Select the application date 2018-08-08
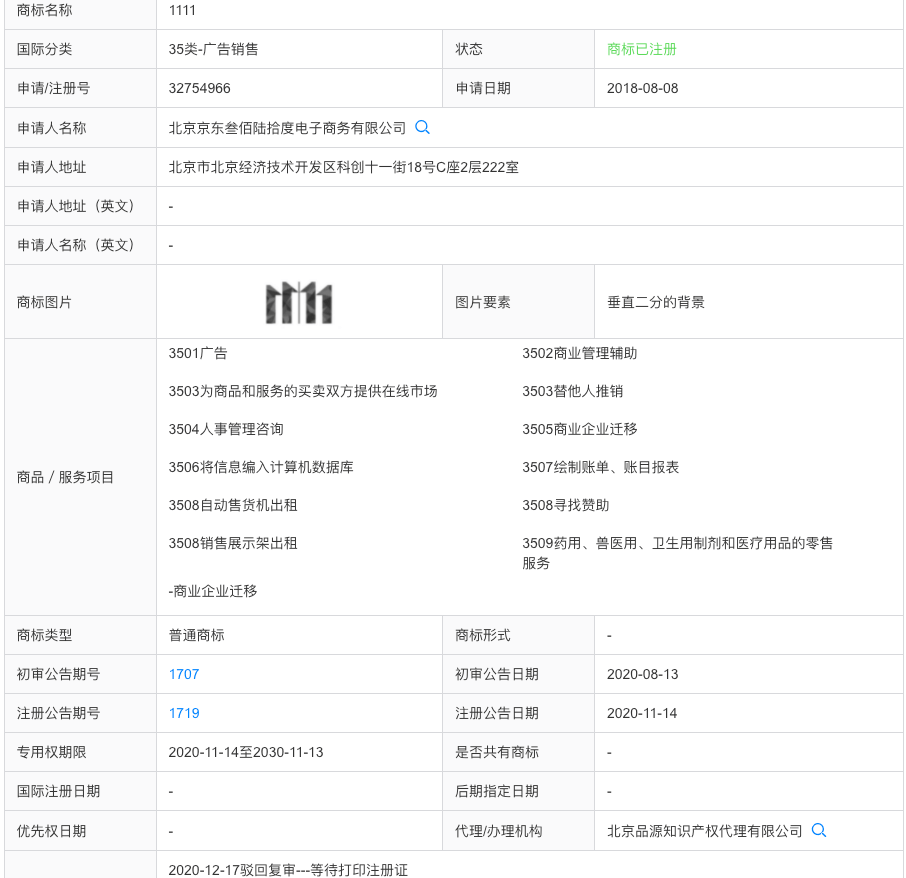The height and width of the screenshot is (878, 906). [640, 88]
